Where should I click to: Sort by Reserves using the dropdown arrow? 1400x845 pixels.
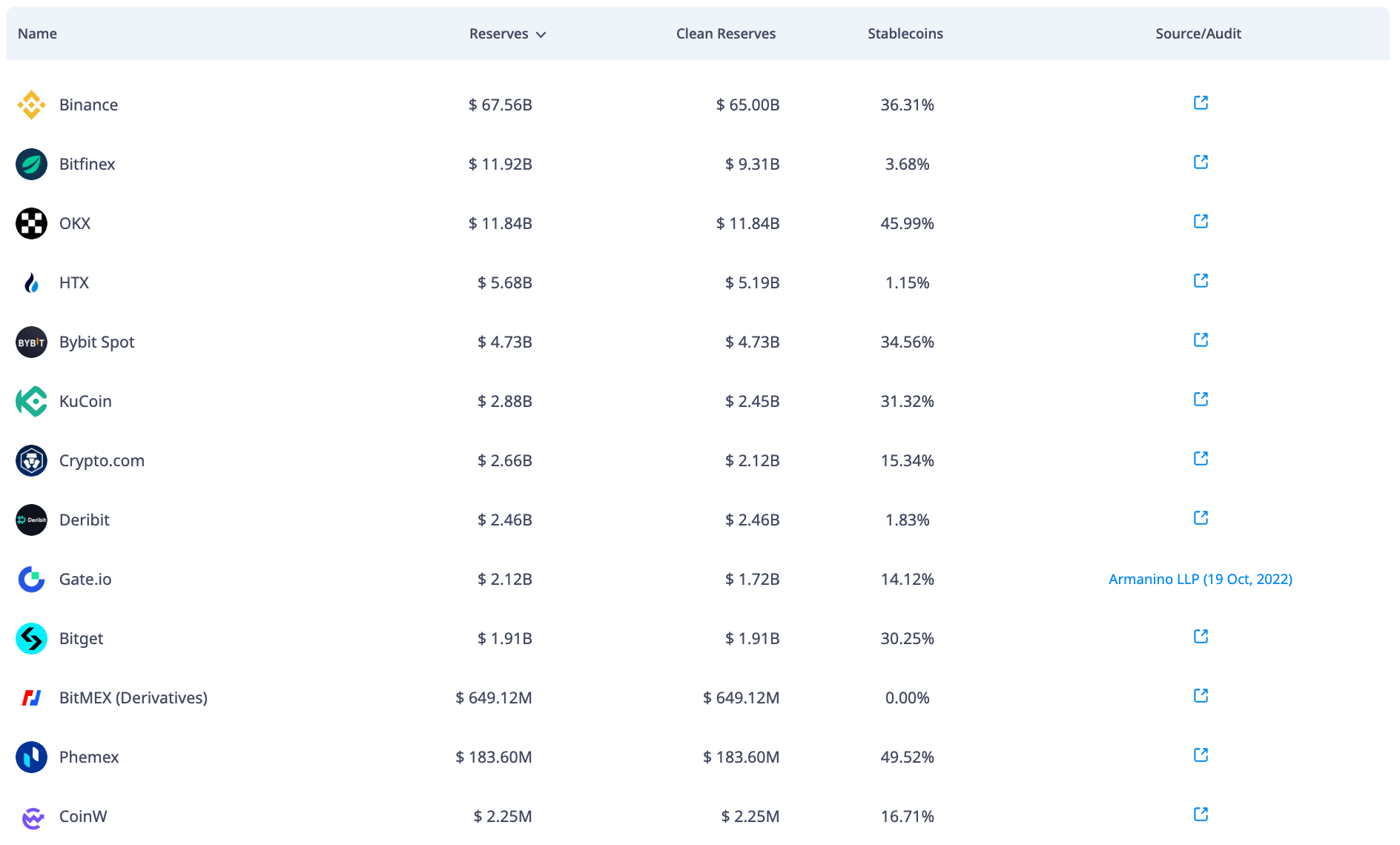coord(541,34)
